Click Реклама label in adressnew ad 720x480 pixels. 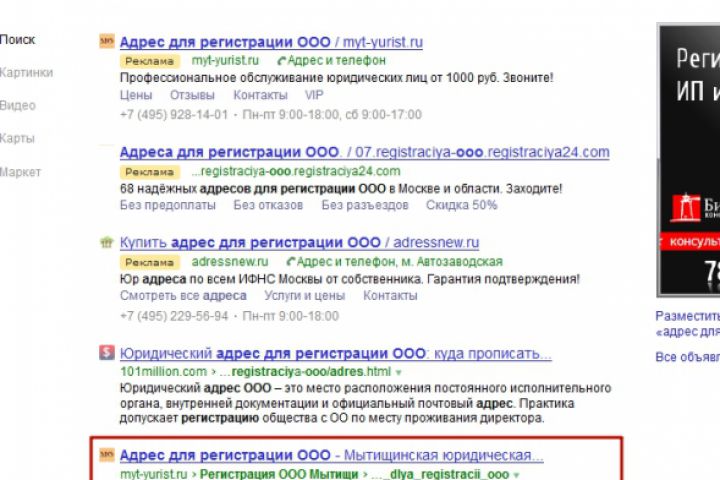coord(150,262)
